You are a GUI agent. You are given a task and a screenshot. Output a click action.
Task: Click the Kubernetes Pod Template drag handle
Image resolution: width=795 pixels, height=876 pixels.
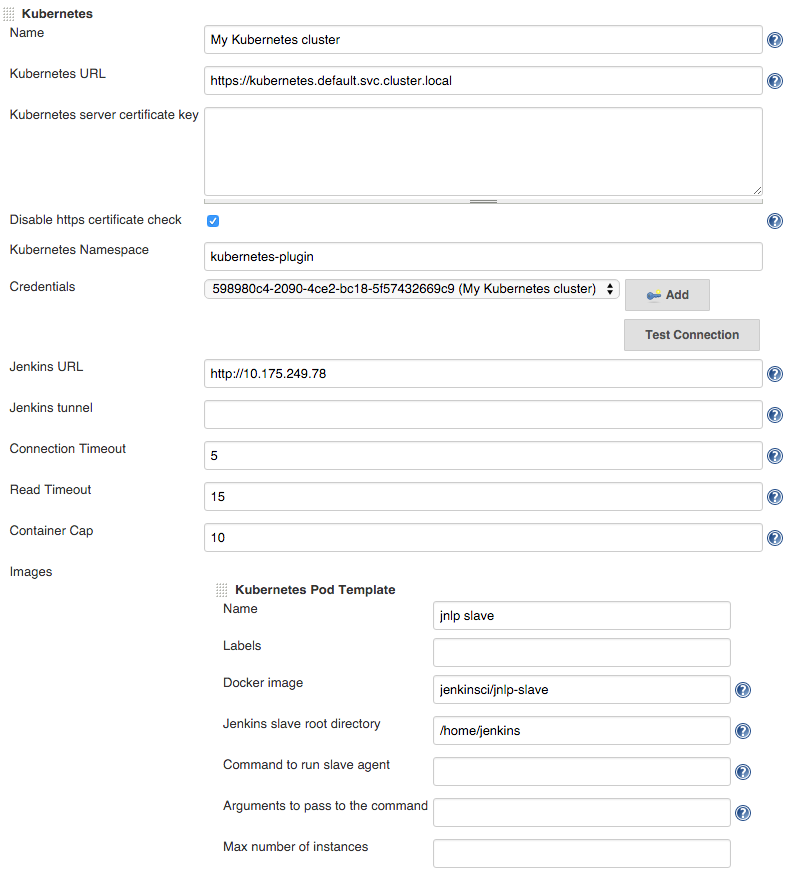point(222,590)
